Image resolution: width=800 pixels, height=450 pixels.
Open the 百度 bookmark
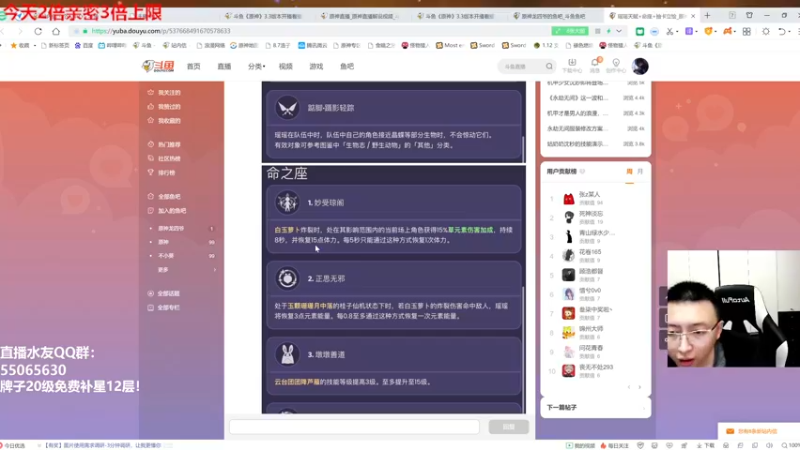pyautogui.click(x=84, y=45)
